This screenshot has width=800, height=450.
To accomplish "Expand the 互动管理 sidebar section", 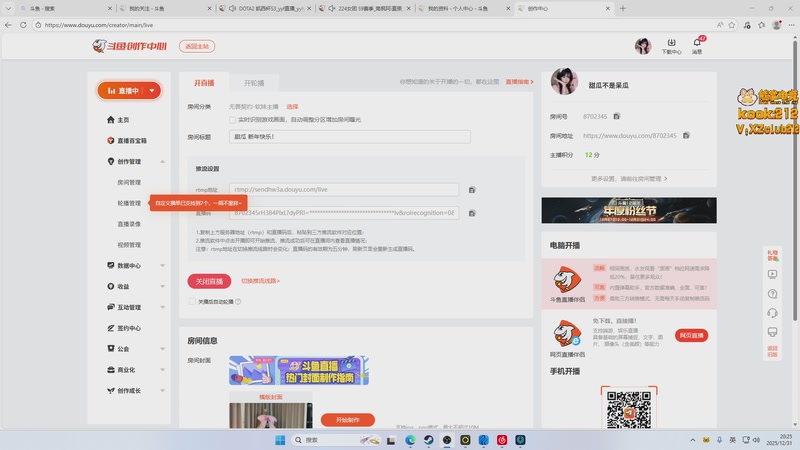I will click(x=162, y=307).
